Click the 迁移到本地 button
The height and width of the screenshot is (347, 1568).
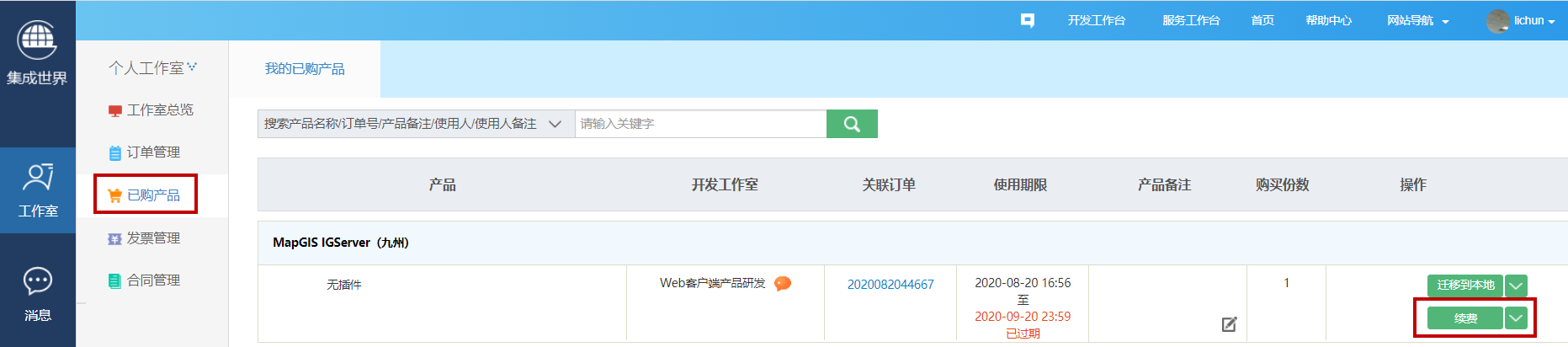(x=1464, y=286)
